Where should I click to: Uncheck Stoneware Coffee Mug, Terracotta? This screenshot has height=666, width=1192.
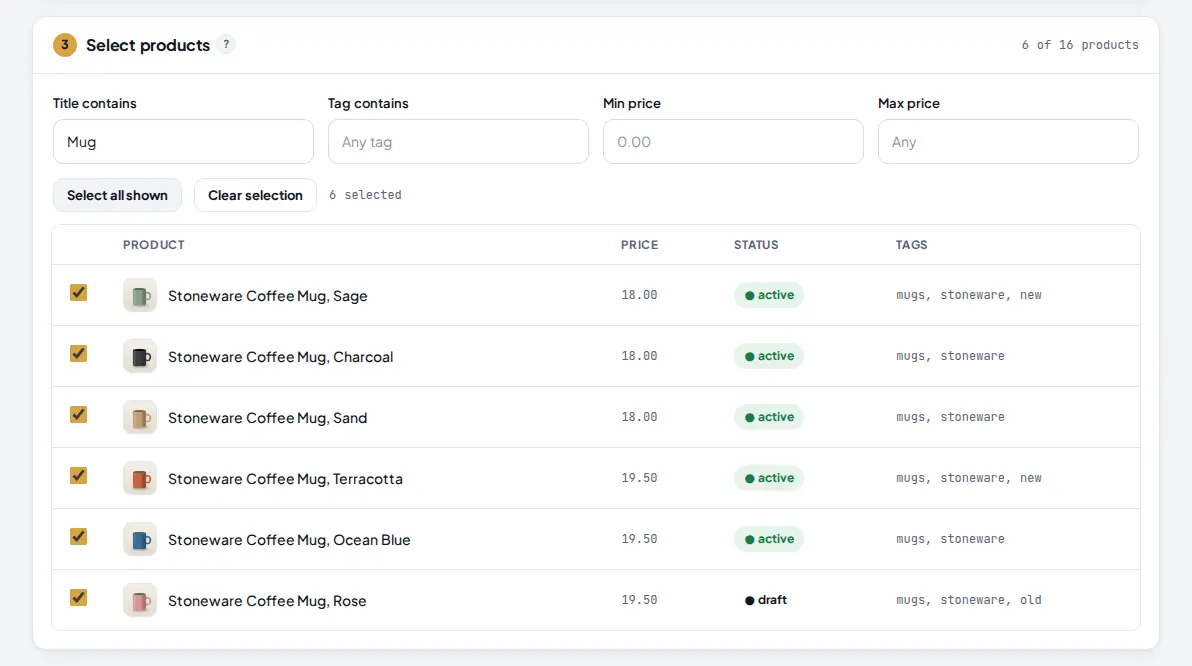78,475
